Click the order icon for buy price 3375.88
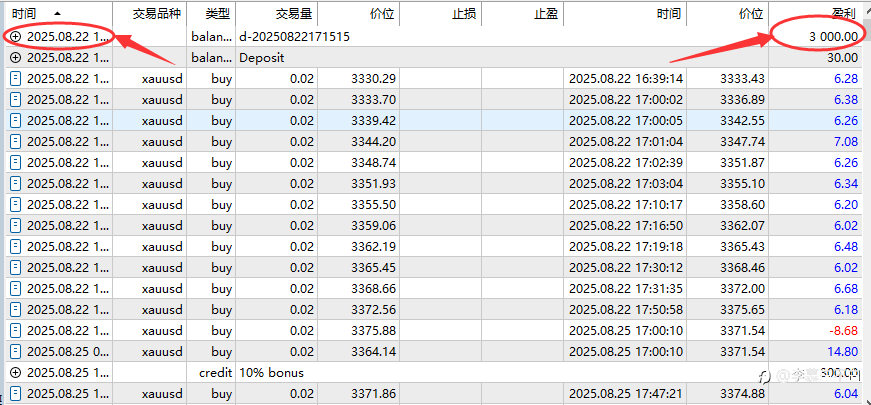The width and height of the screenshot is (871, 405). (x=15, y=330)
